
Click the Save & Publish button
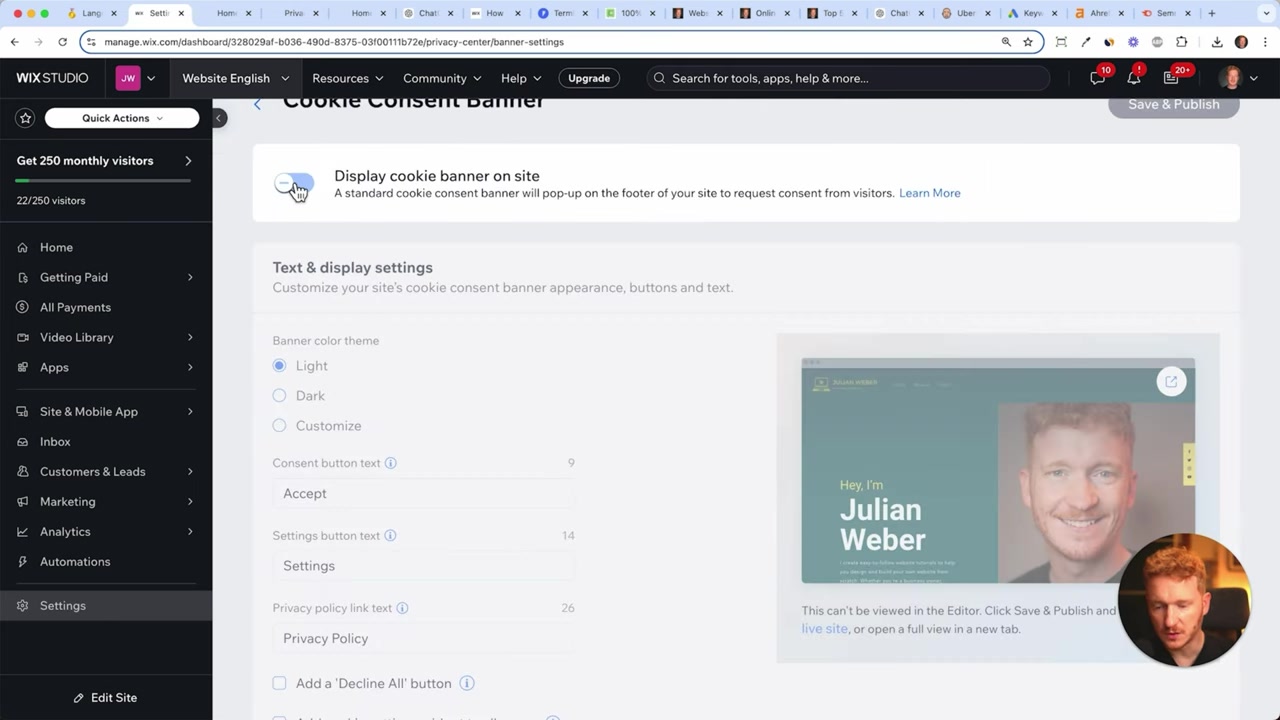(x=1174, y=104)
